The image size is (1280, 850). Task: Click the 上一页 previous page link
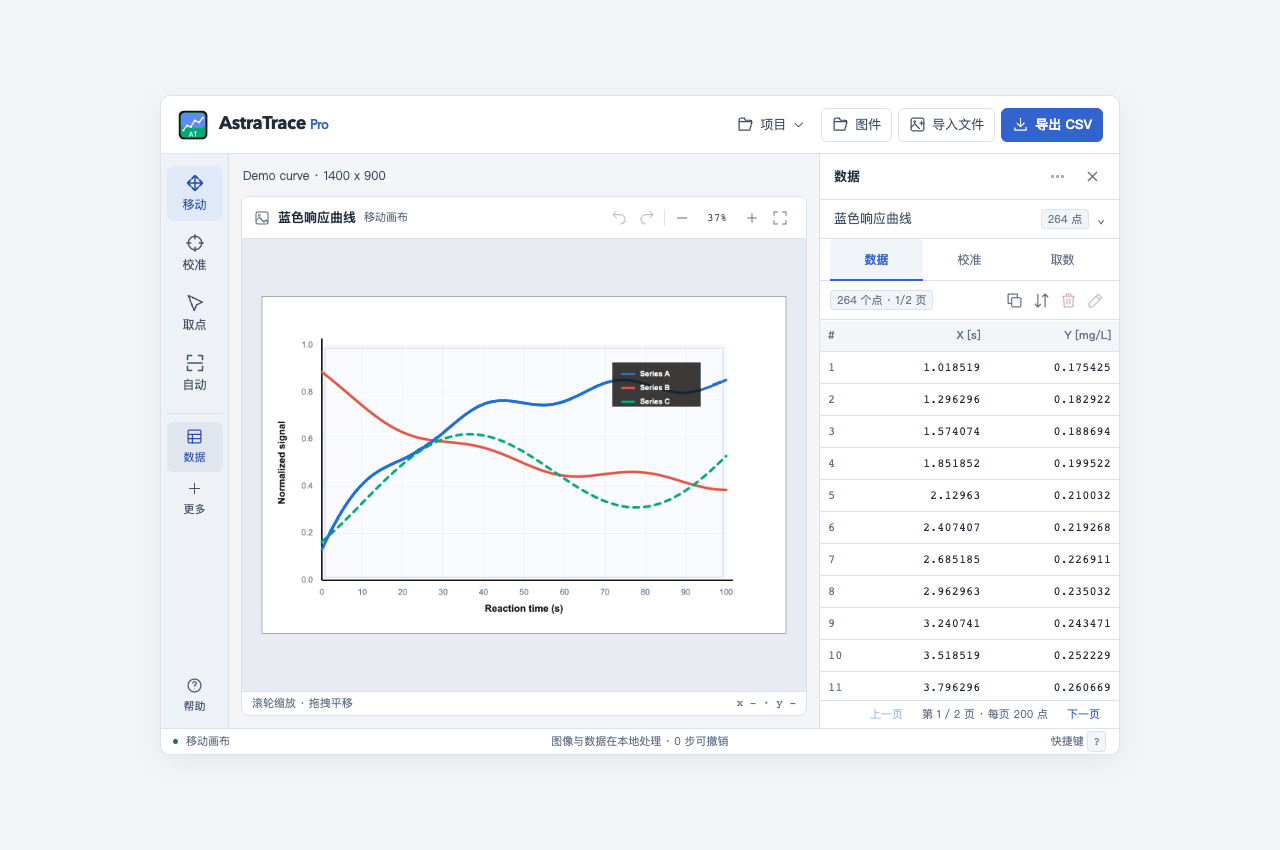point(886,714)
